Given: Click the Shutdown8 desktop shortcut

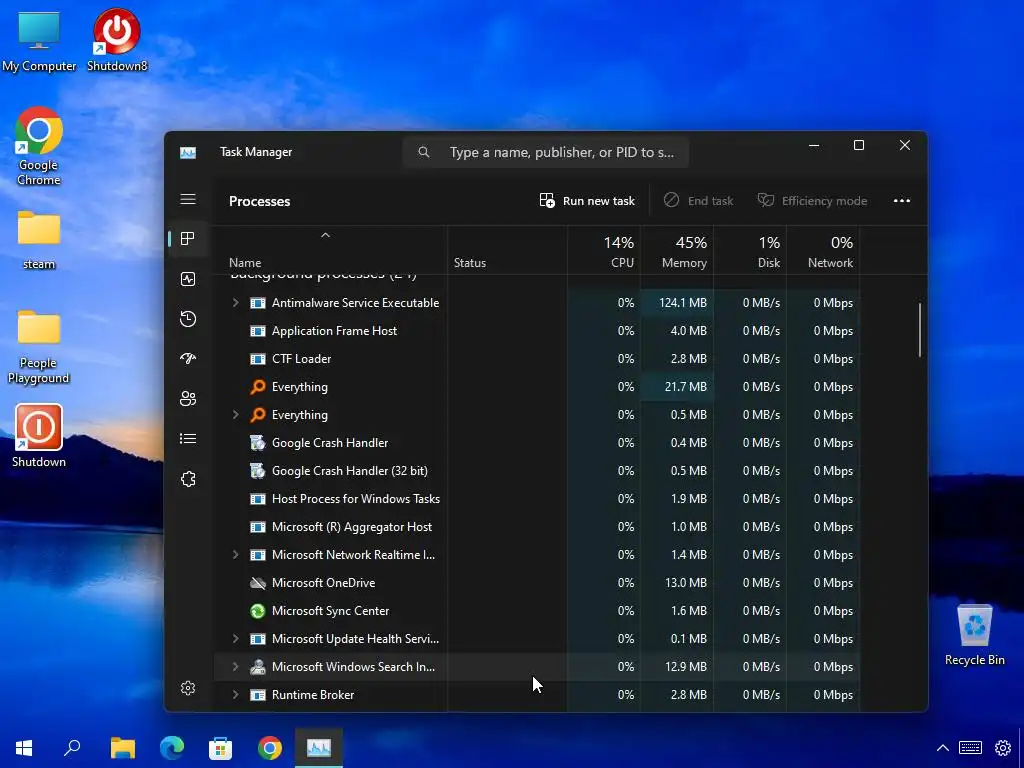Looking at the screenshot, I should (117, 40).
